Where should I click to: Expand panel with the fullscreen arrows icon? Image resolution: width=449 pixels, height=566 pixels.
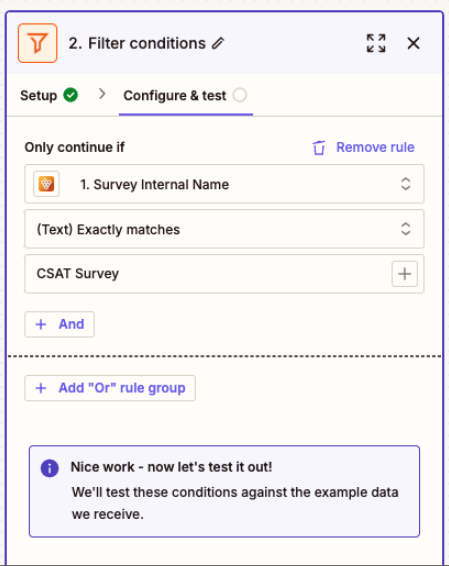click(376, 43)
